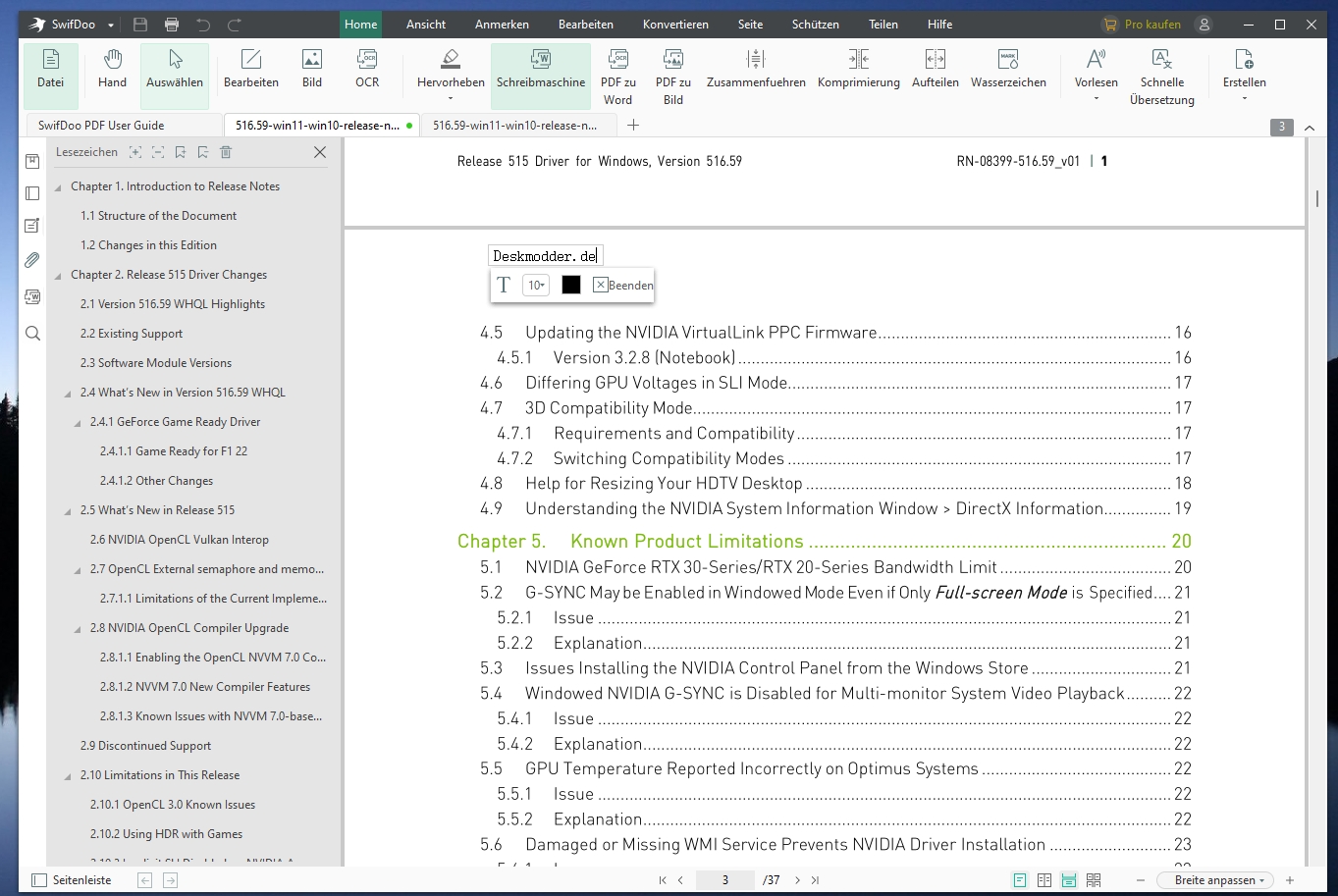Image resolution: width=1338 pixels, height=896 pixels.
Task: Click the page number input field
Action: (x=725, y=880)
